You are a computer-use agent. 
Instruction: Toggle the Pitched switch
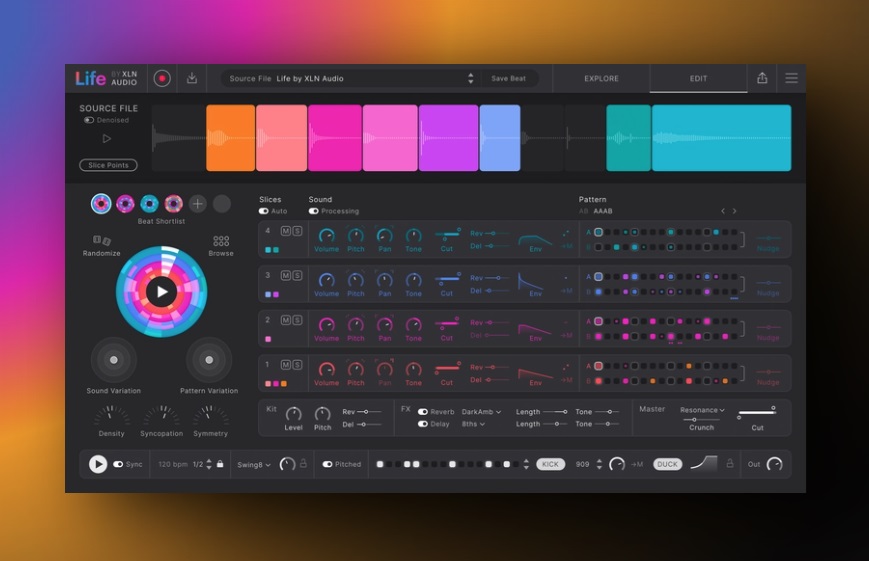coord(328,465)
